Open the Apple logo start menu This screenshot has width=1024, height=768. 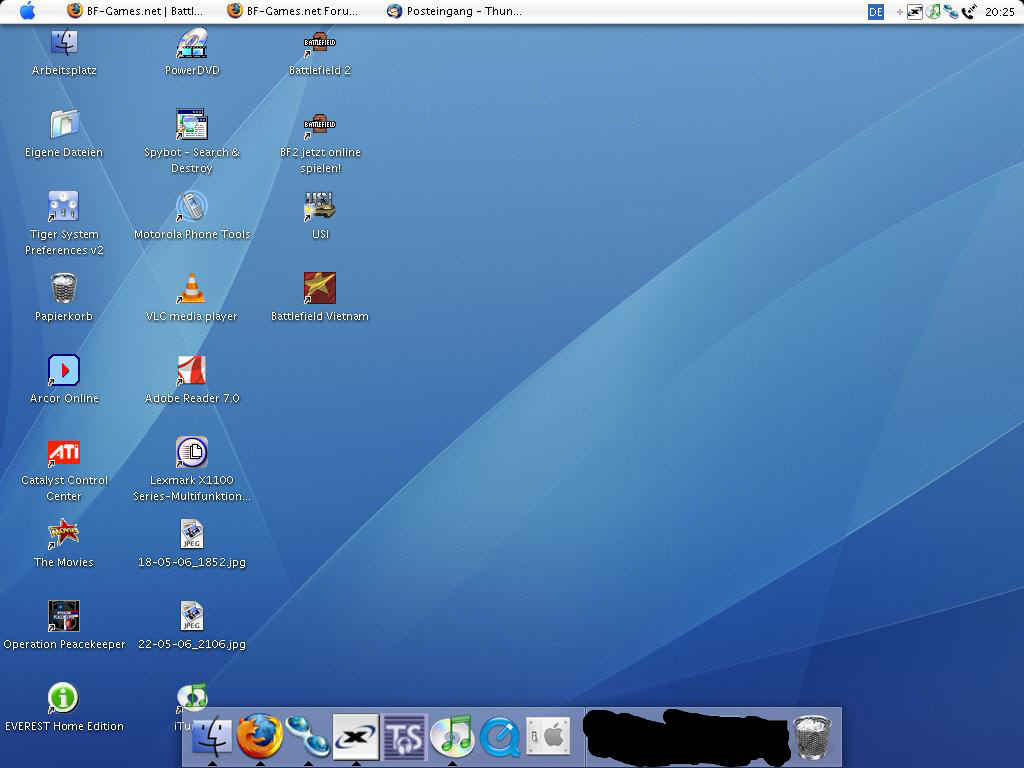tap(27, 11)
